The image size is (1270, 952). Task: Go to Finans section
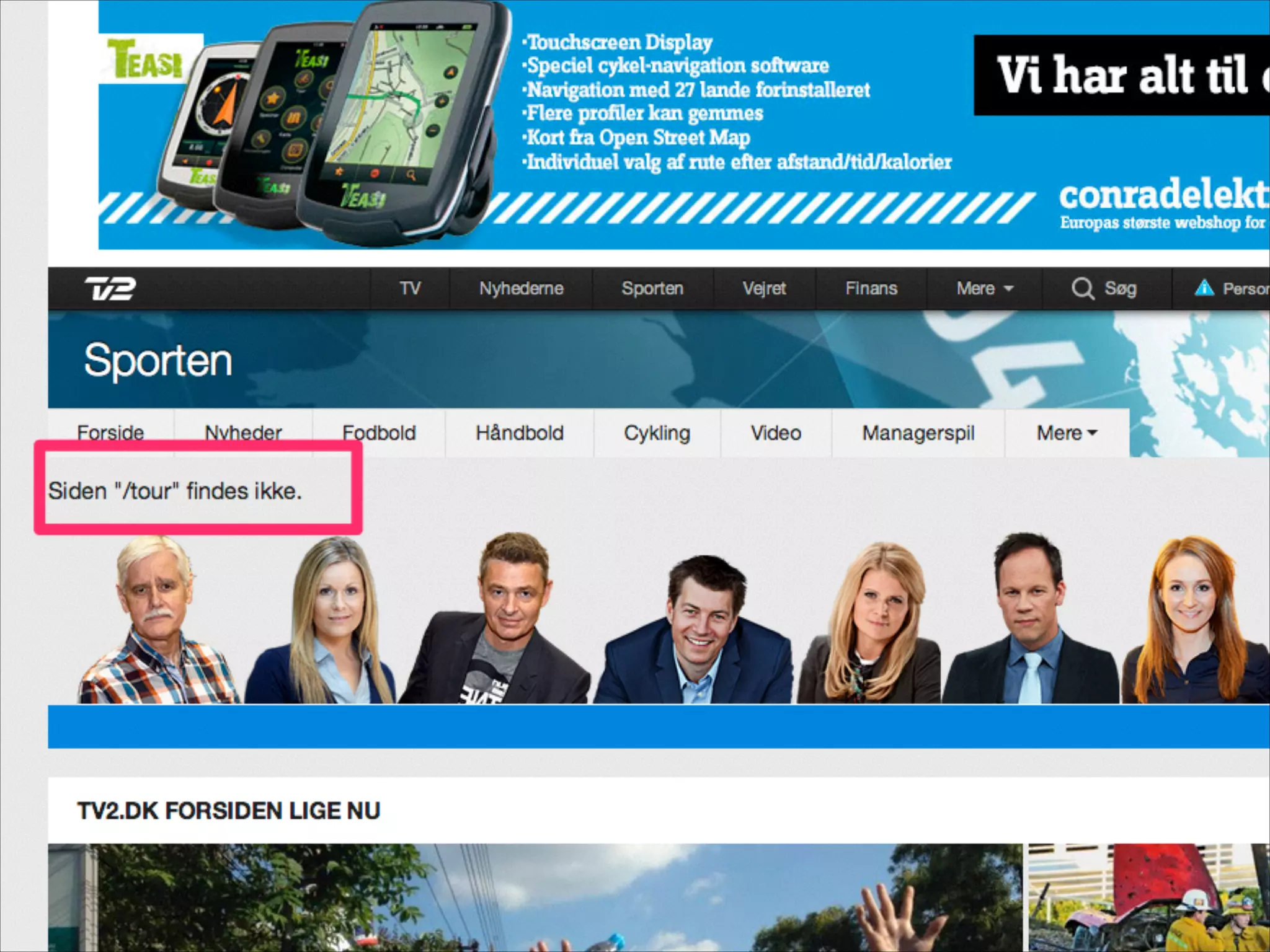(x=871, y=289)
